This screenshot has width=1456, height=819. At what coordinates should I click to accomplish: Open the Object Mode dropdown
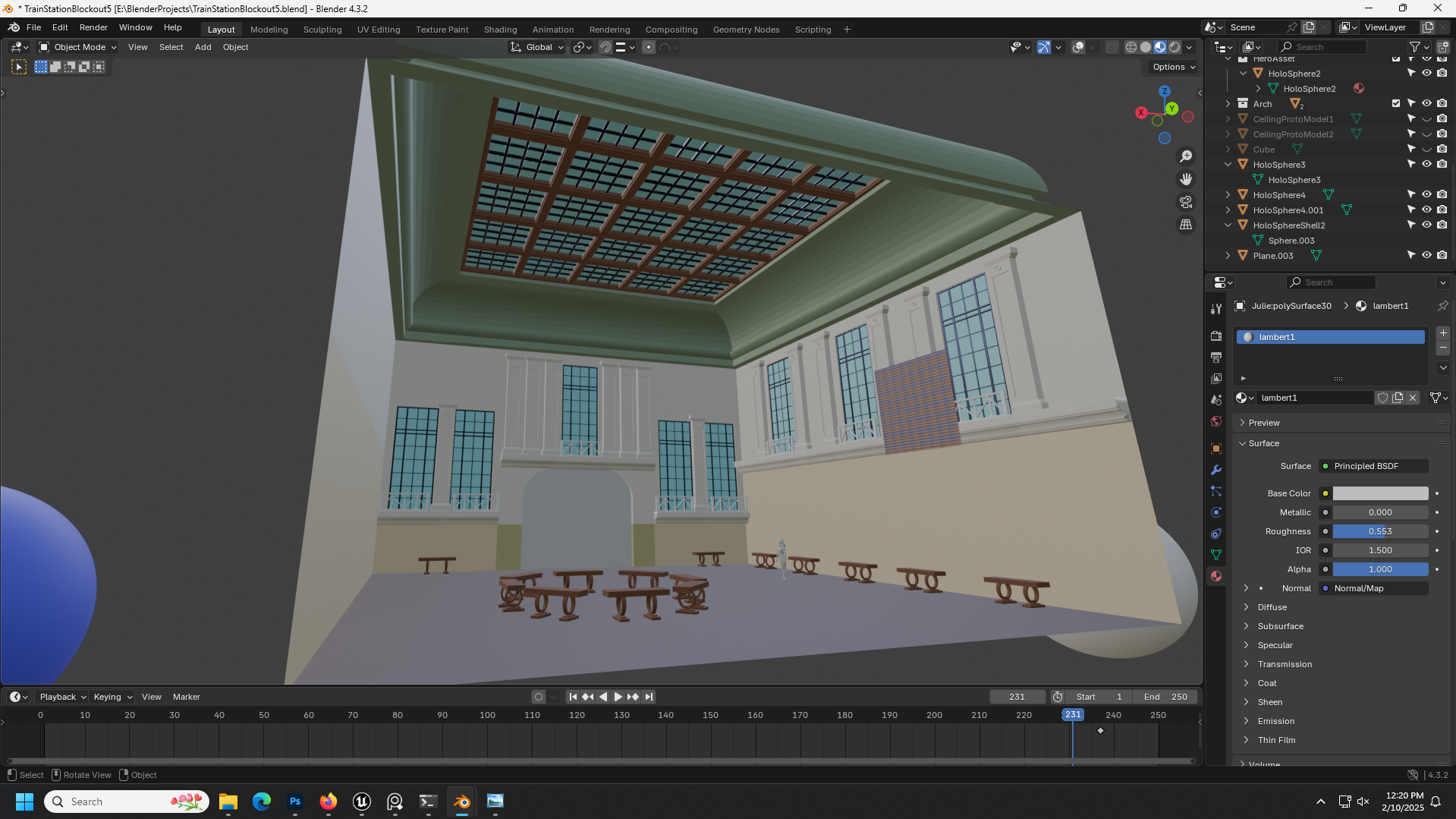(78, 47)
